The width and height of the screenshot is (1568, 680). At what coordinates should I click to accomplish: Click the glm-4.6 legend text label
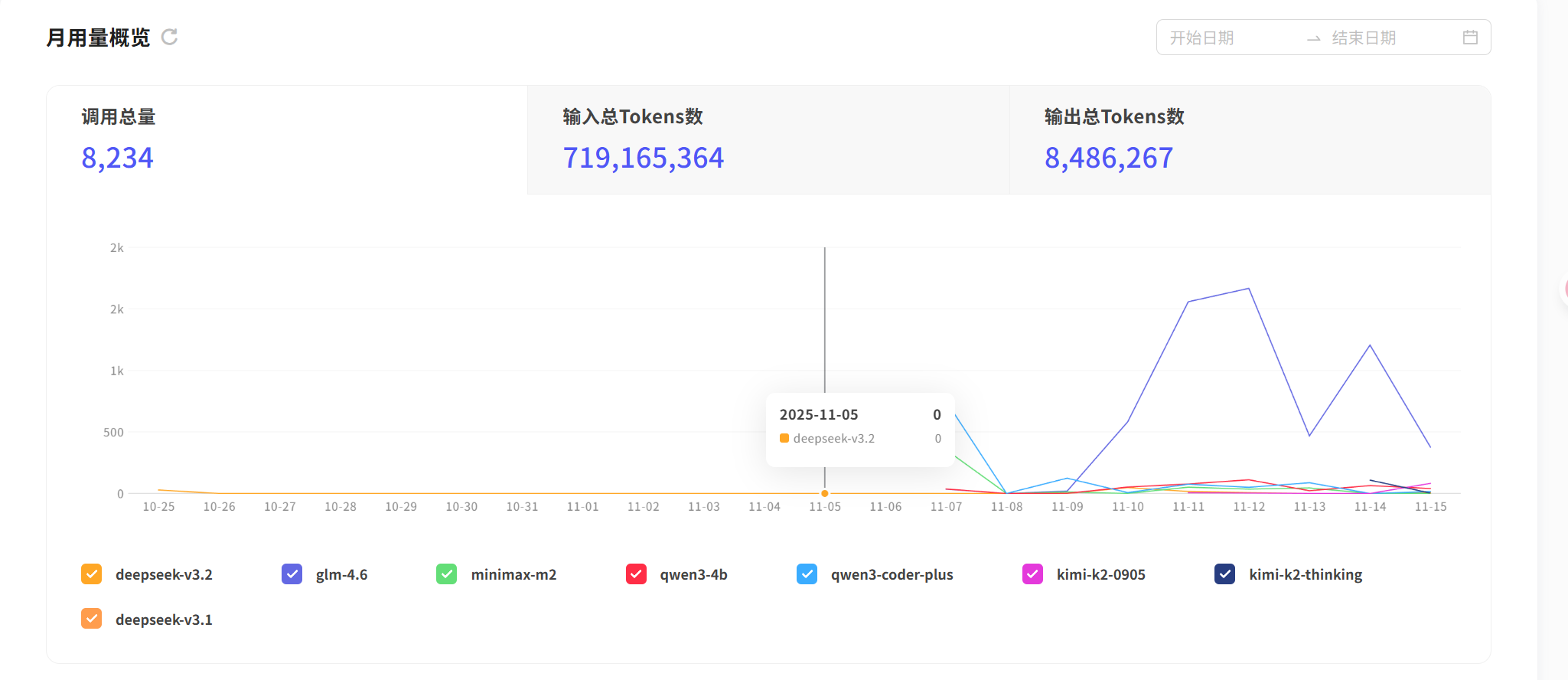[341, 574]
